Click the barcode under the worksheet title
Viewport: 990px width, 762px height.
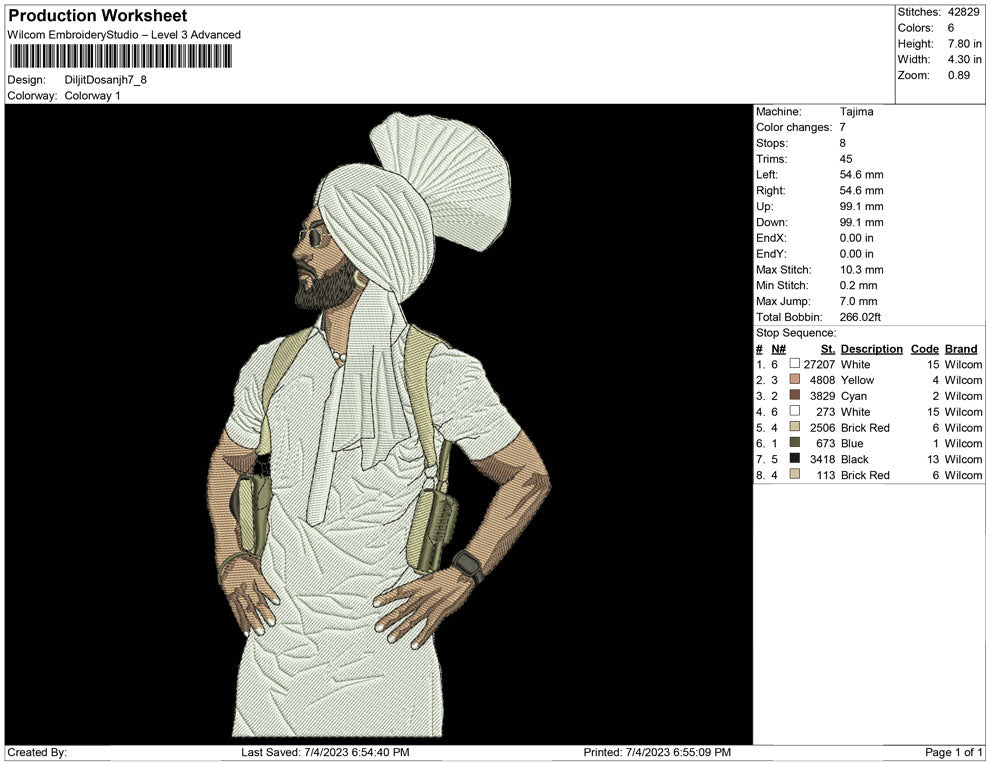120,57
